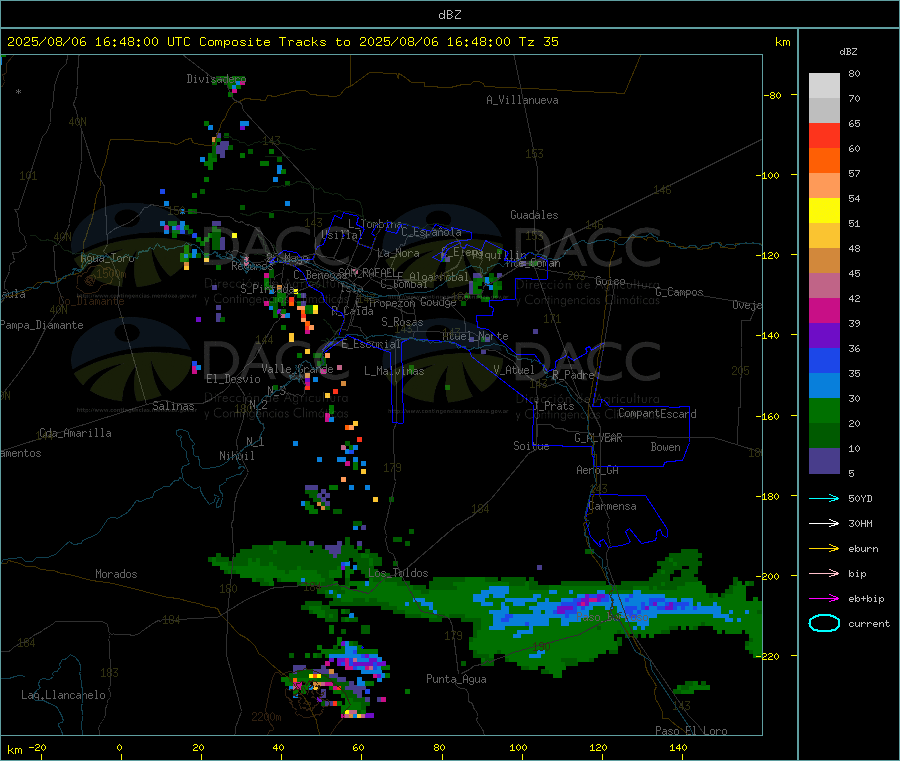Pick the gray 65–70 dBZ swatch
This screenshot has height=761, width=900.
pyautogui.click(x=824, y=111)
